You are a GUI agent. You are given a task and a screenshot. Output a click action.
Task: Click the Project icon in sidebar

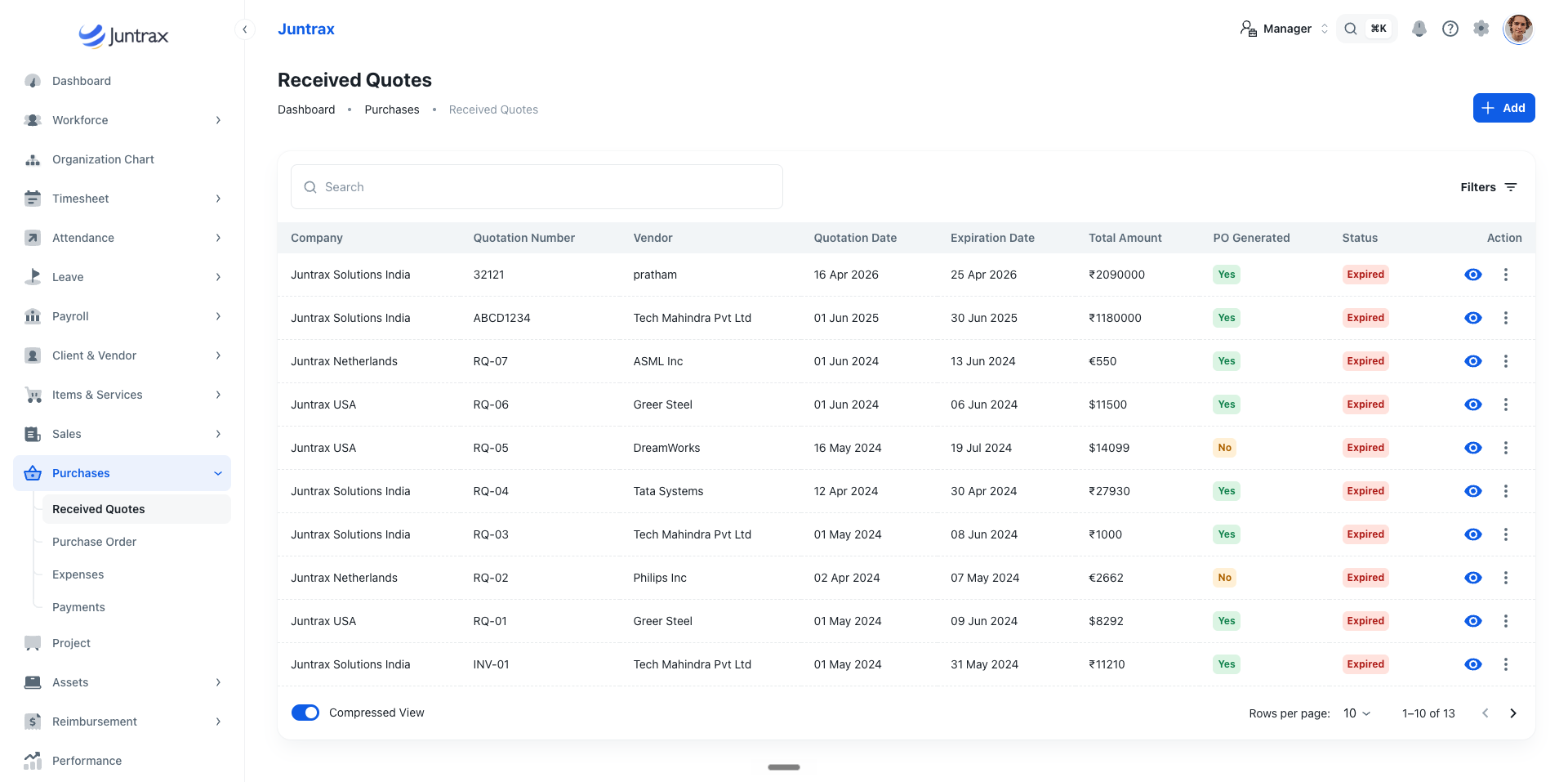click(33, 643)
